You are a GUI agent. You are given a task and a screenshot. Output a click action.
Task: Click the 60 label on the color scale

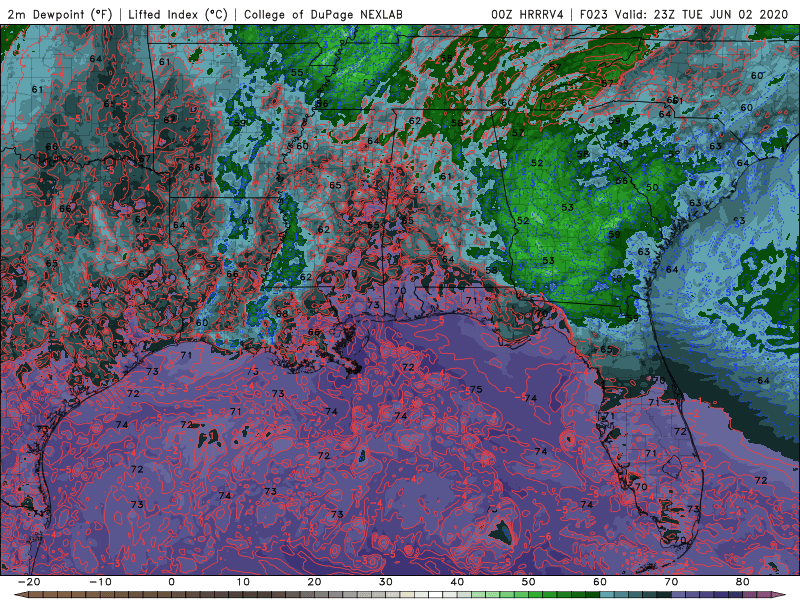600,582
